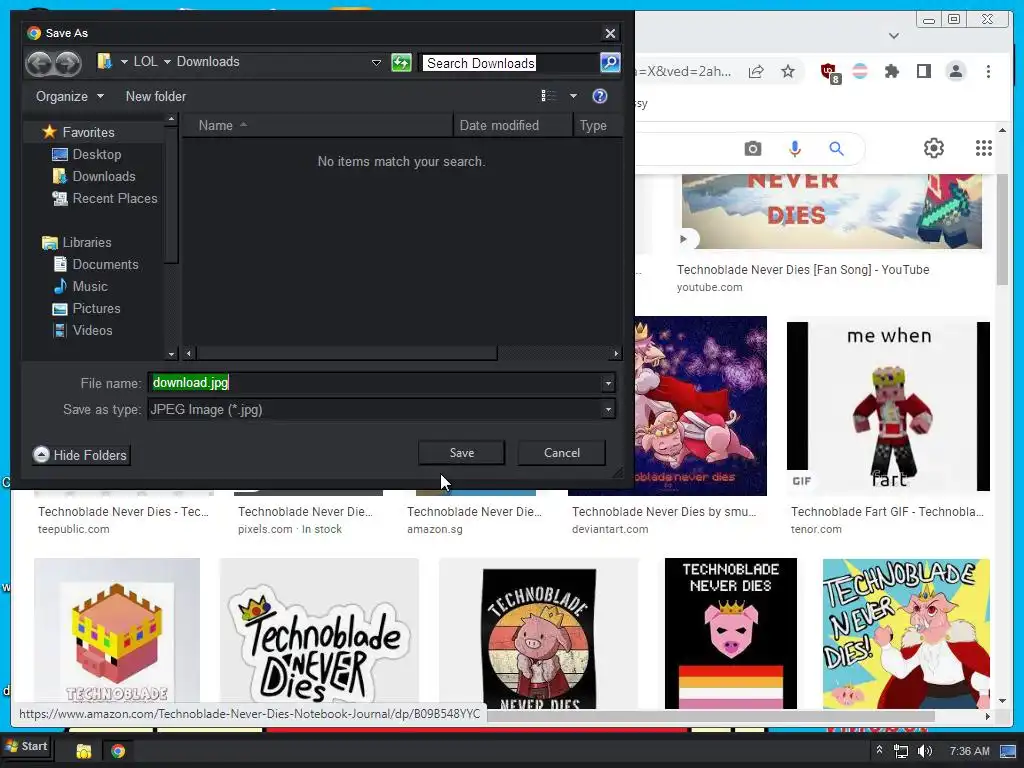
Task: Click the Chrome icon on the taskbar
Action: click(118, 751)
